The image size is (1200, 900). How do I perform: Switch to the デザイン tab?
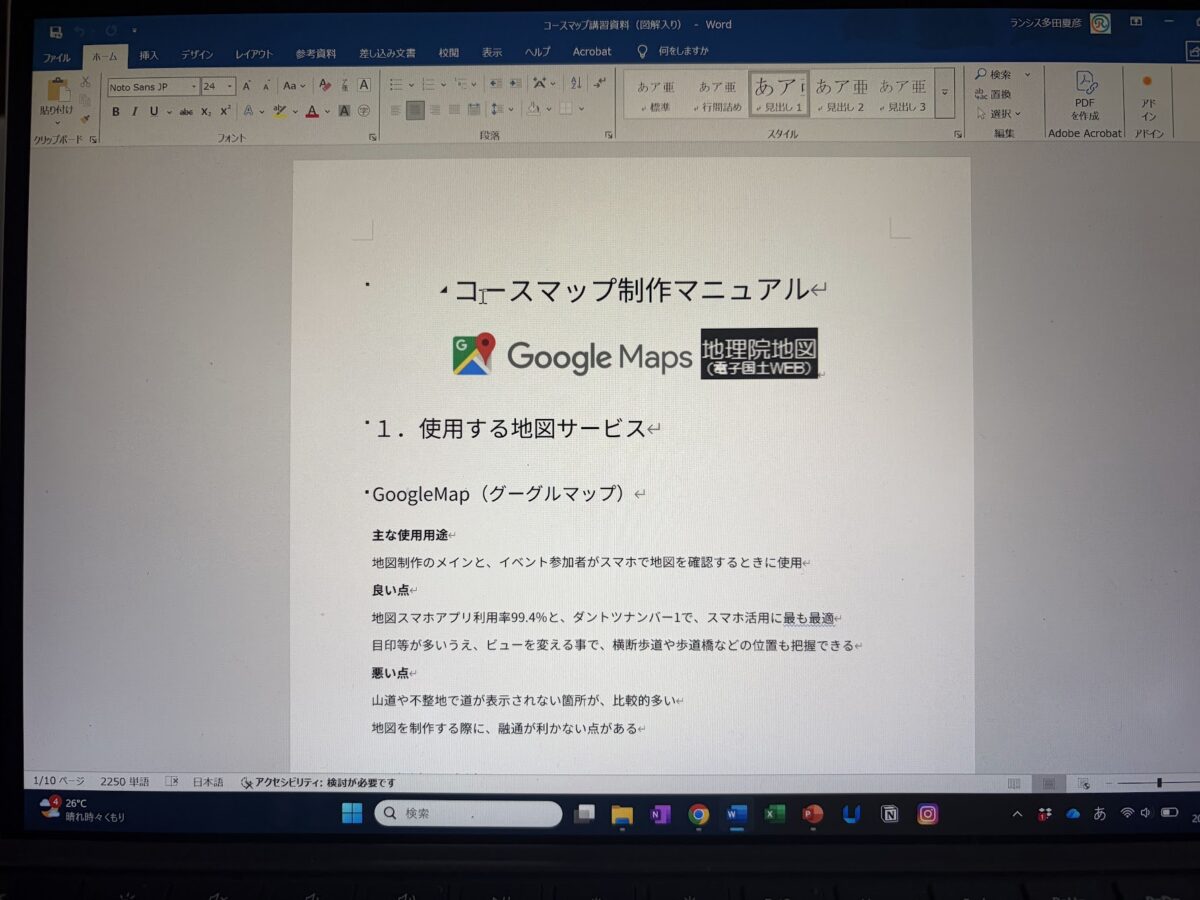[x=197, y=55]
